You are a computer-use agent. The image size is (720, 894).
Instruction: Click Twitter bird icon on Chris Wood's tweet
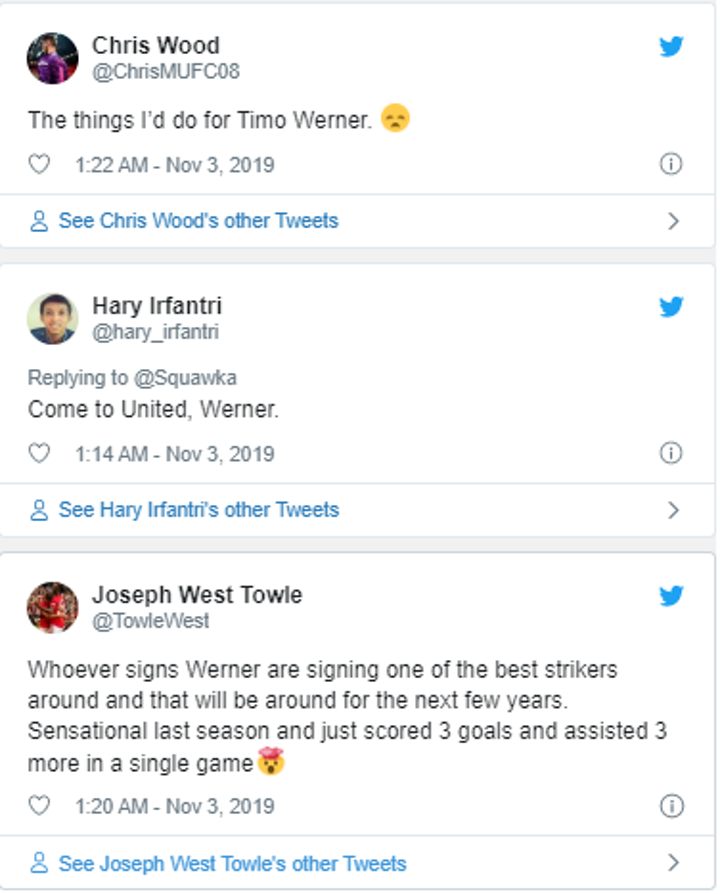pyautogui.click(x=672, y=47)
